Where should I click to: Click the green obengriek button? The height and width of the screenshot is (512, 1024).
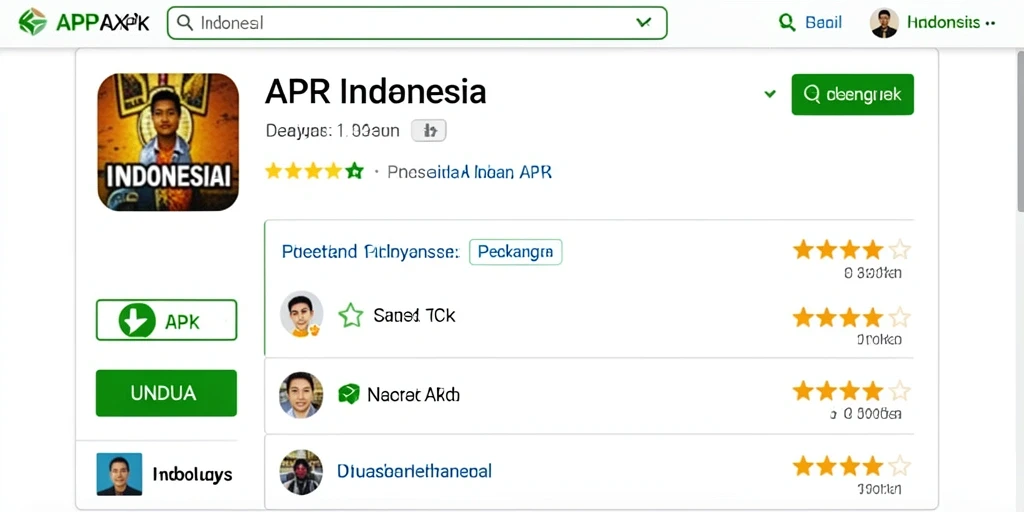point(852,94)
